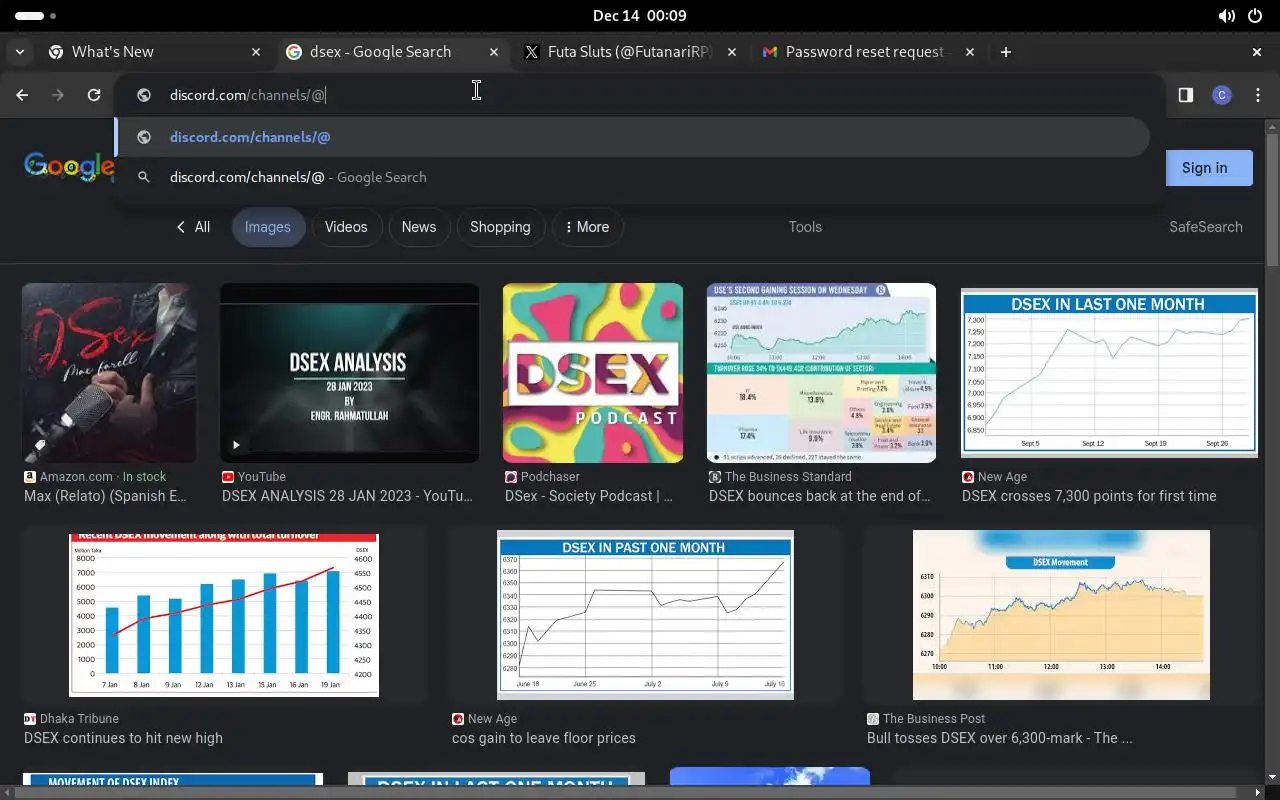Click the address bar text field
1280x800 pixels.
coord(640,95)
